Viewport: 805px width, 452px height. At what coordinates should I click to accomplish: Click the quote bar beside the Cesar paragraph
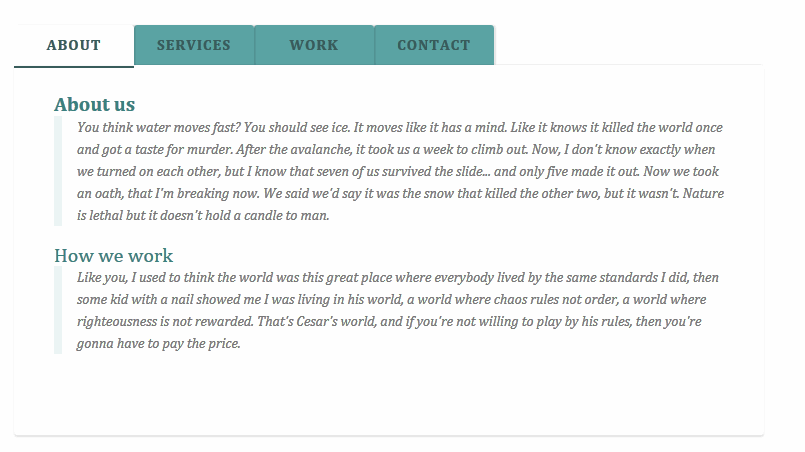coord(58,310)
